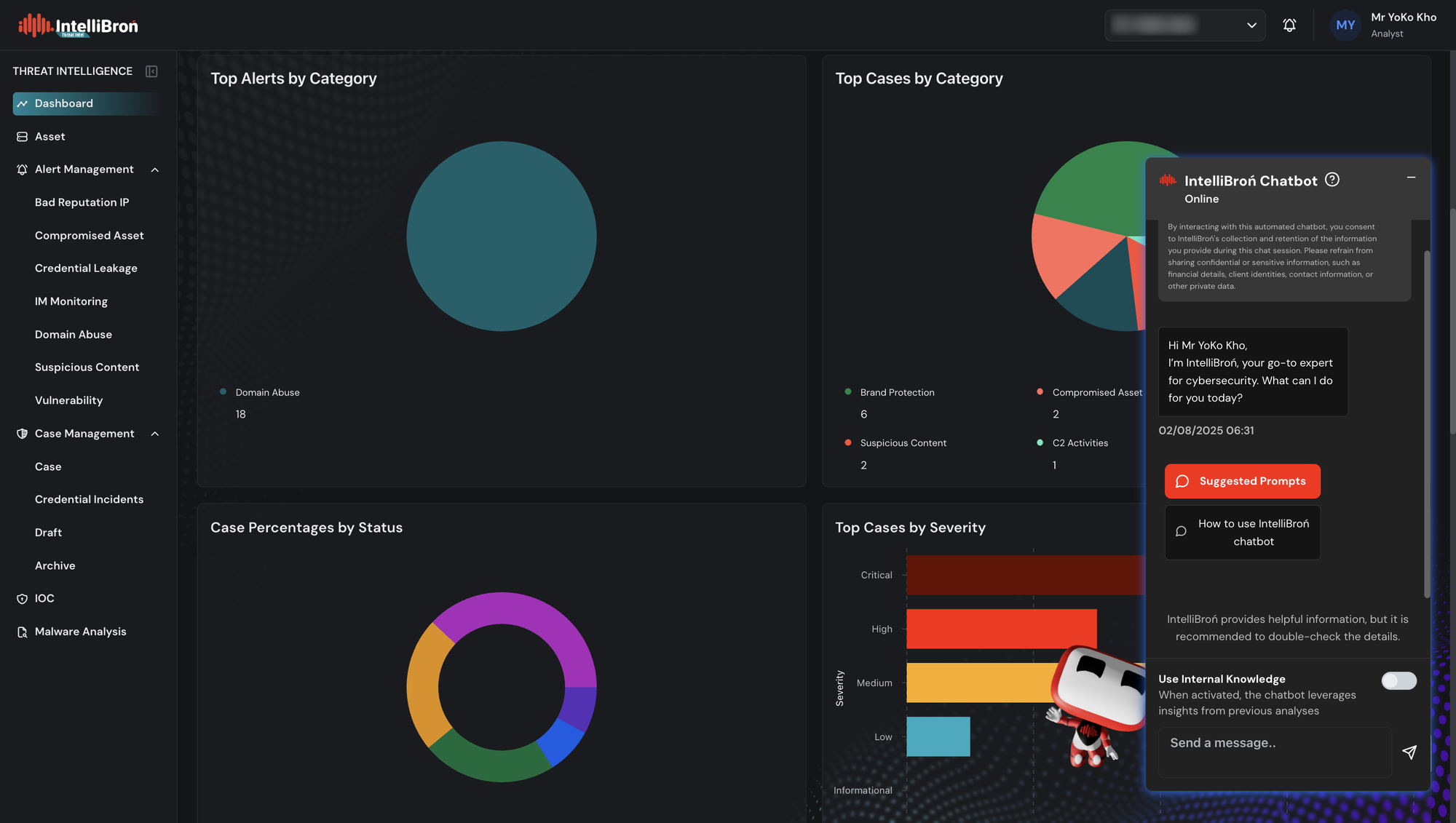The height and width of the screenshot is (823, 1456).
Task: Open the Draft cases page
Action: tap(48, 533)
